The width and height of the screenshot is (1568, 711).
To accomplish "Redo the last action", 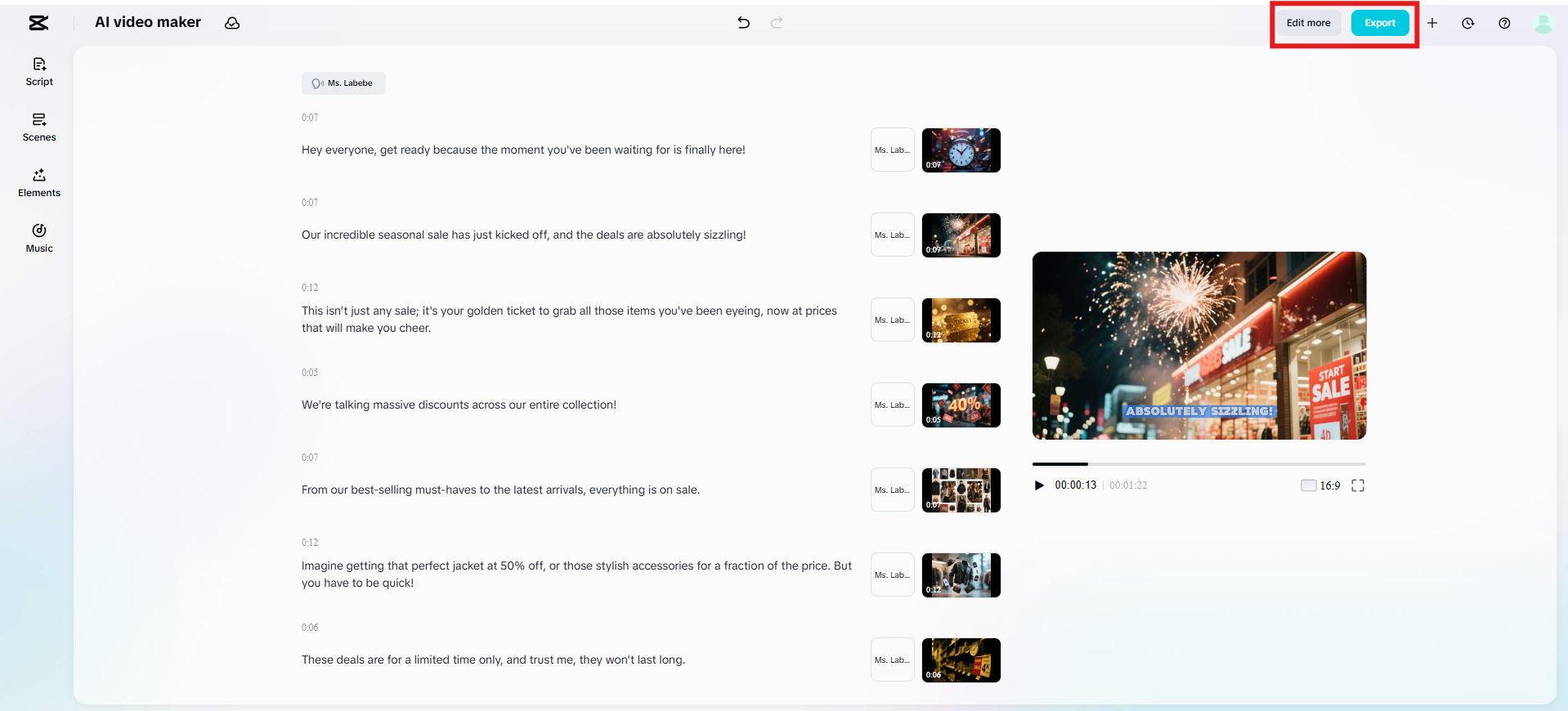I will [x=777, y=23].
